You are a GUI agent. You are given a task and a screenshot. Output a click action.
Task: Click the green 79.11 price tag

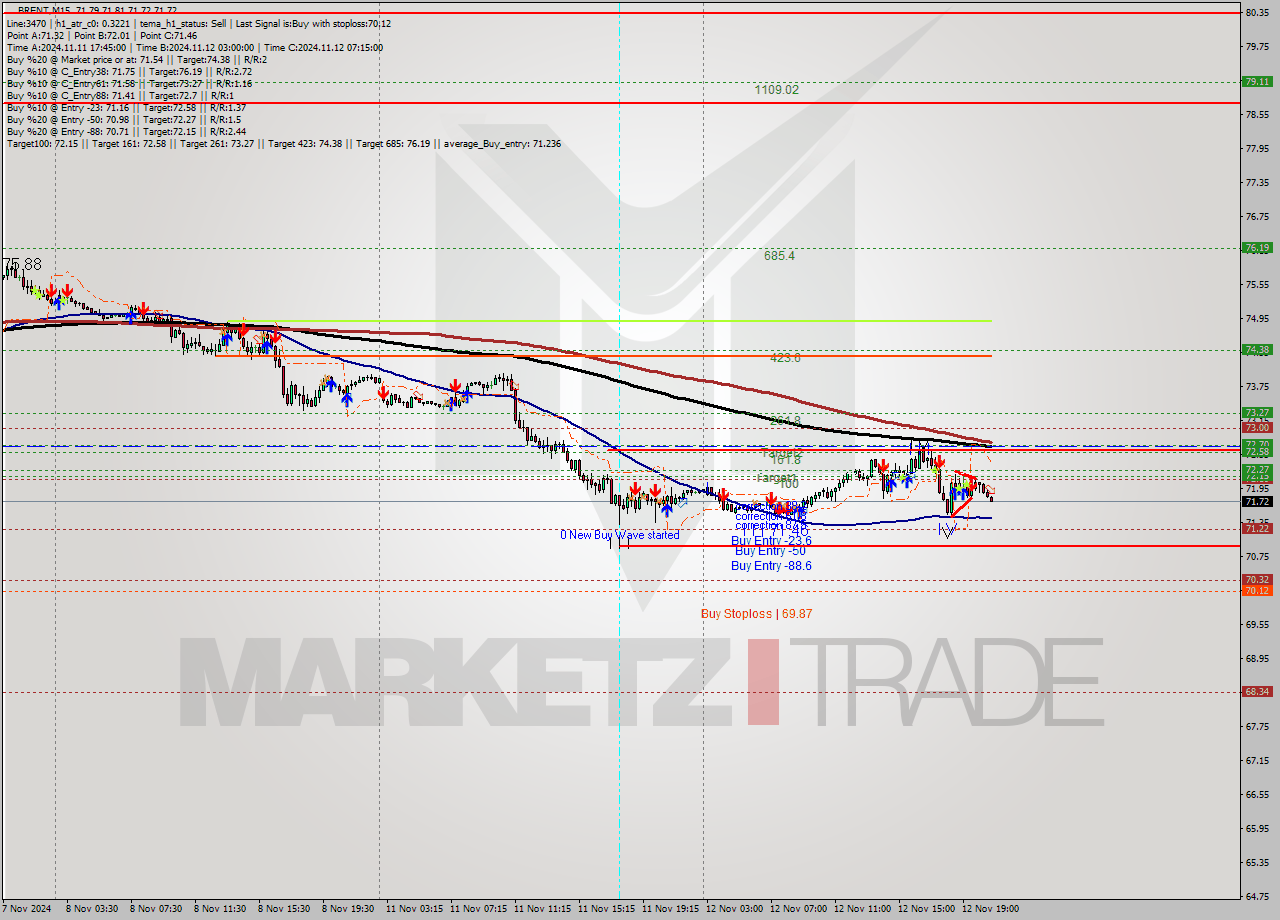coord(1256,82)
